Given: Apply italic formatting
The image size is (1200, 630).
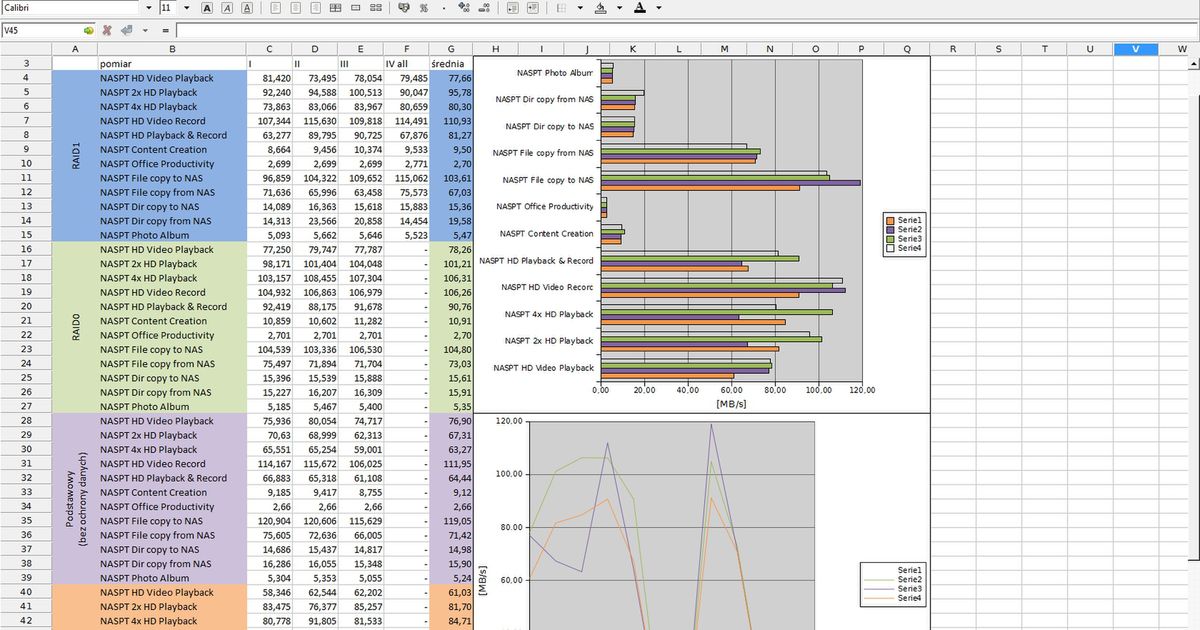Looking at the screenshot, I should 227,7.
